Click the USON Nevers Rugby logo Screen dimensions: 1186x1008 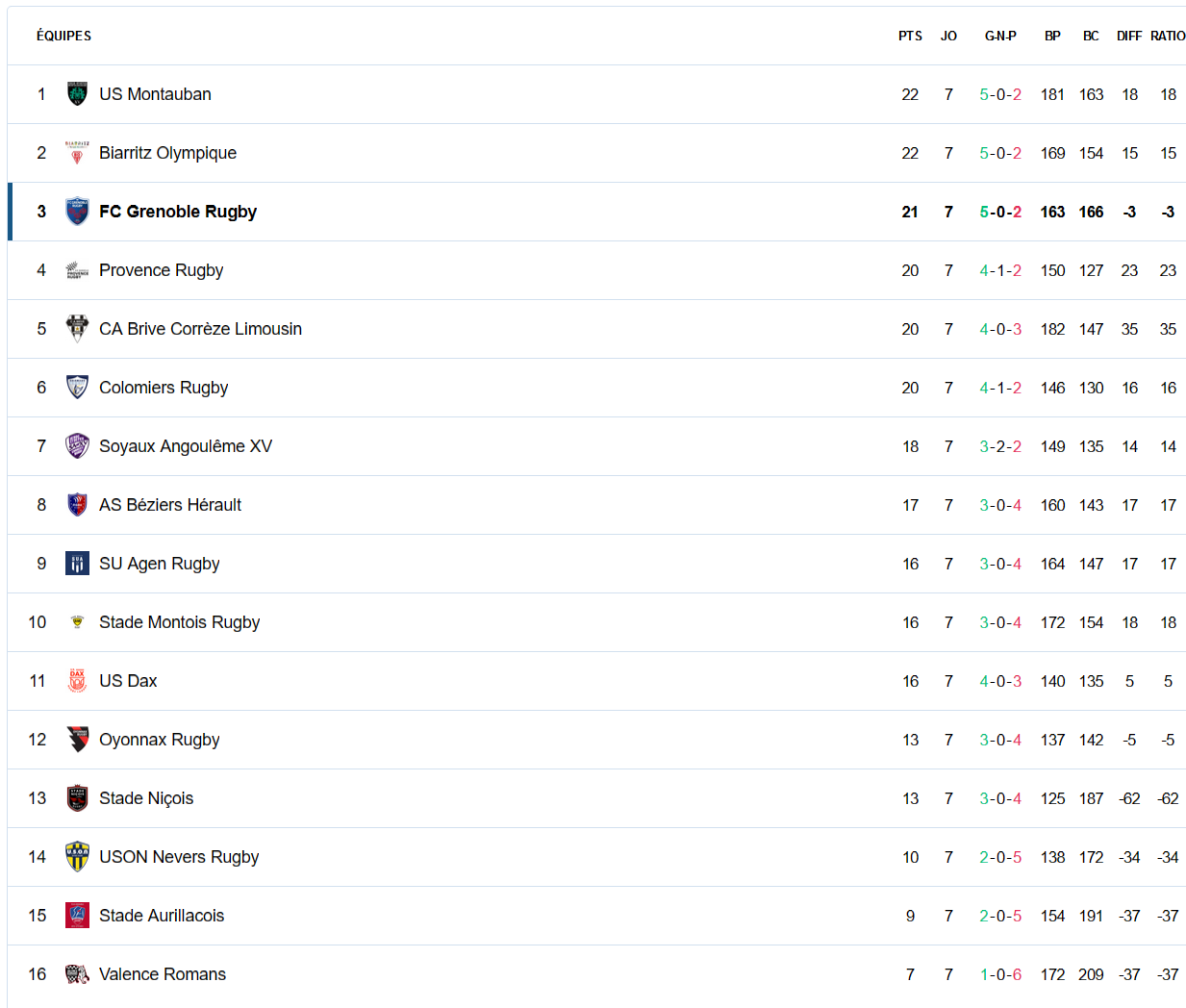(x=77, y=857)
